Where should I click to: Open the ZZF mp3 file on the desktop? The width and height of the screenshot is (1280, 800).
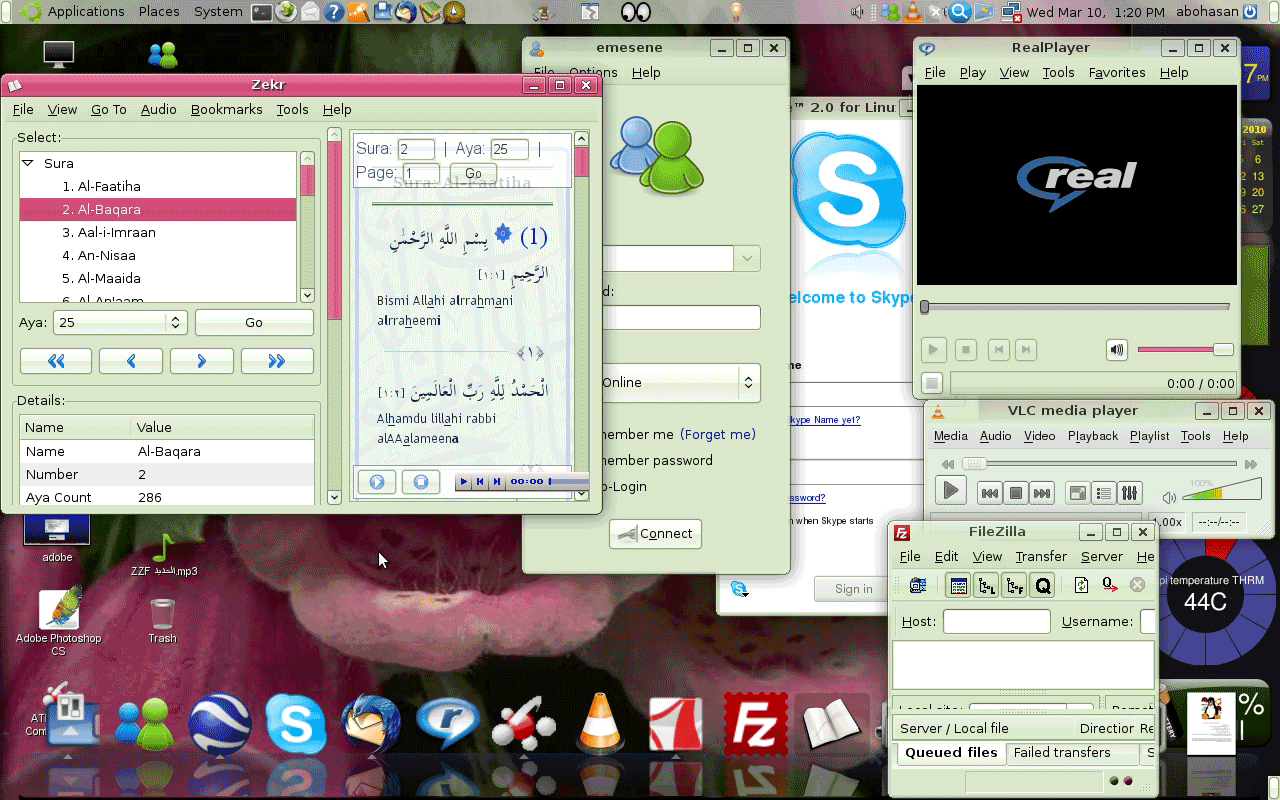click(164, 555)
